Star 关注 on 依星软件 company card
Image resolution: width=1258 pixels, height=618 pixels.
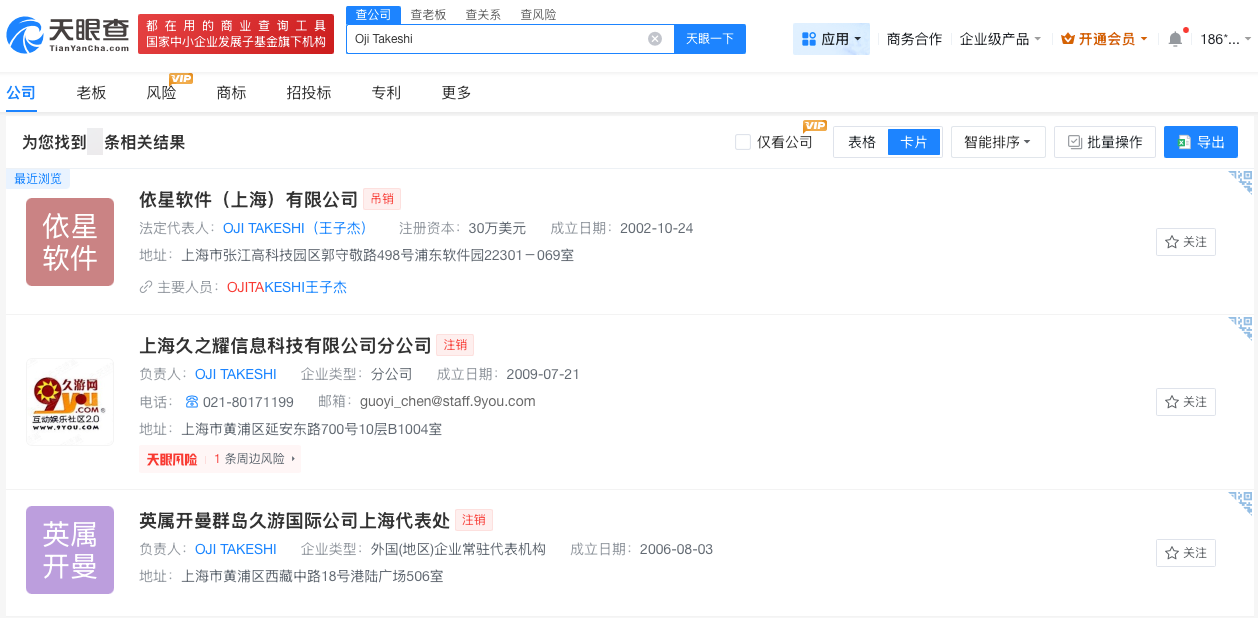(1185, 241)
